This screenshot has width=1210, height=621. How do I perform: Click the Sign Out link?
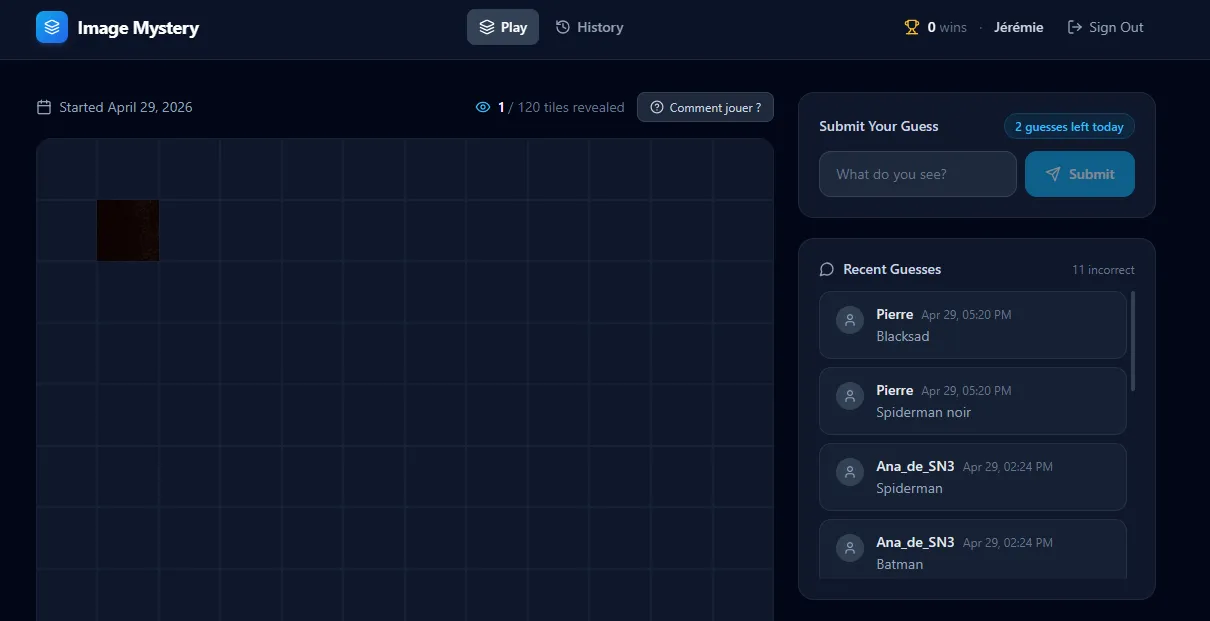[x=1106, y=27]
